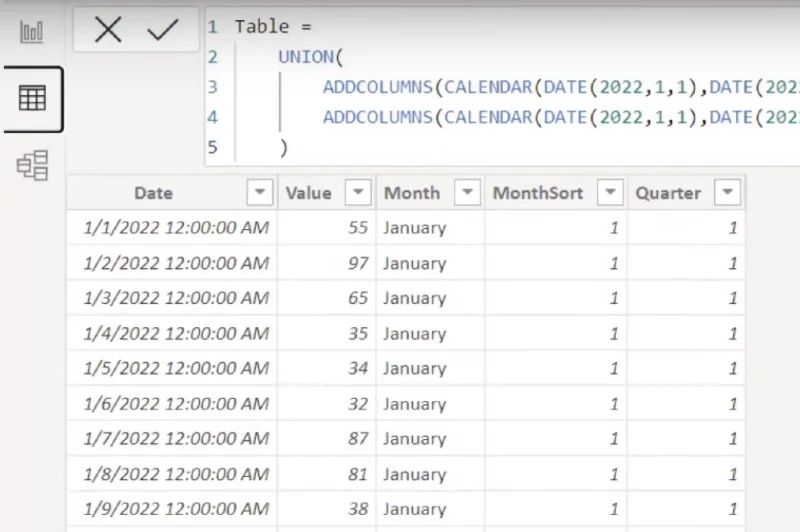Select the MonthSort cell in the 1/6/2022 row
This screenshot has height=532, width=800.
[556, 403]
